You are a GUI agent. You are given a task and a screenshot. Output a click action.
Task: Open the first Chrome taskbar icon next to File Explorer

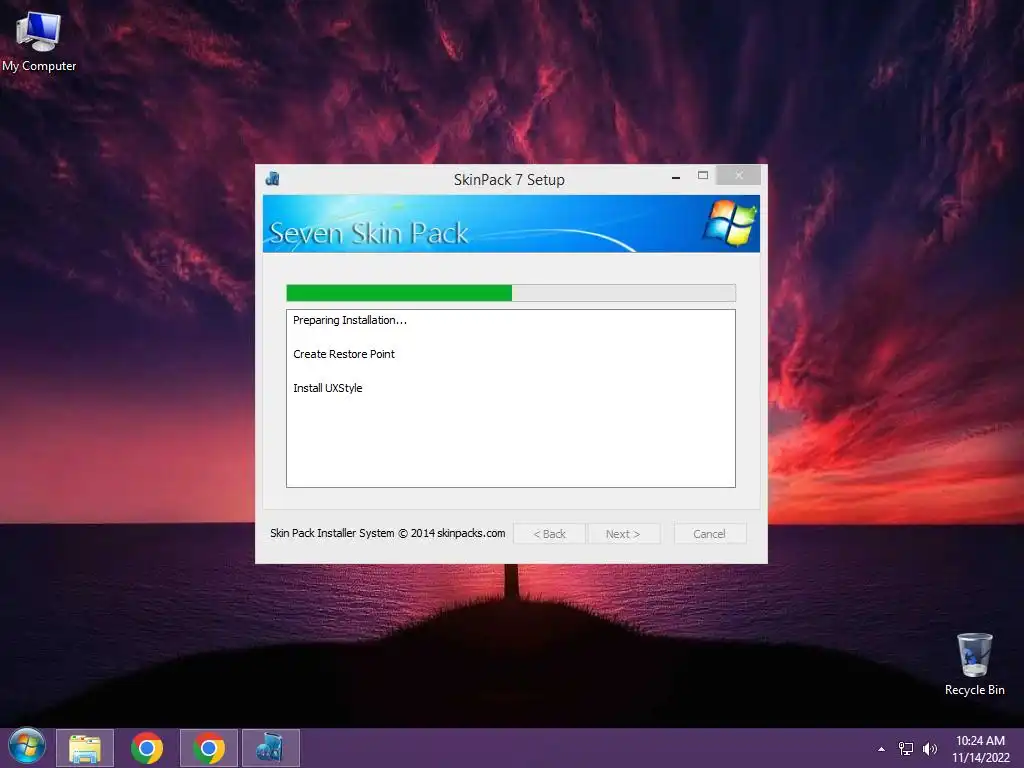[147, 748]
